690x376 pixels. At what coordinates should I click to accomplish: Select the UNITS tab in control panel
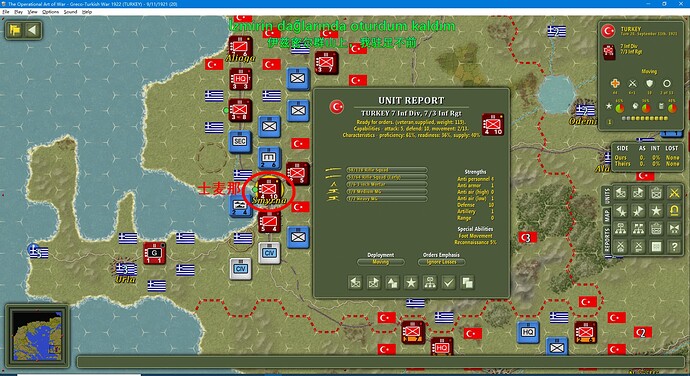(607, 195)
